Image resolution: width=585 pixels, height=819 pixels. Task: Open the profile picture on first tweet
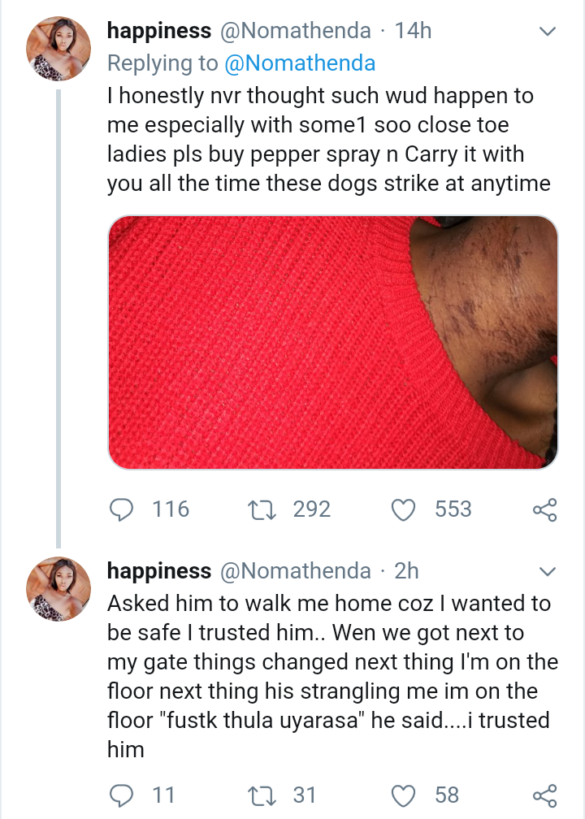point(58,49)
